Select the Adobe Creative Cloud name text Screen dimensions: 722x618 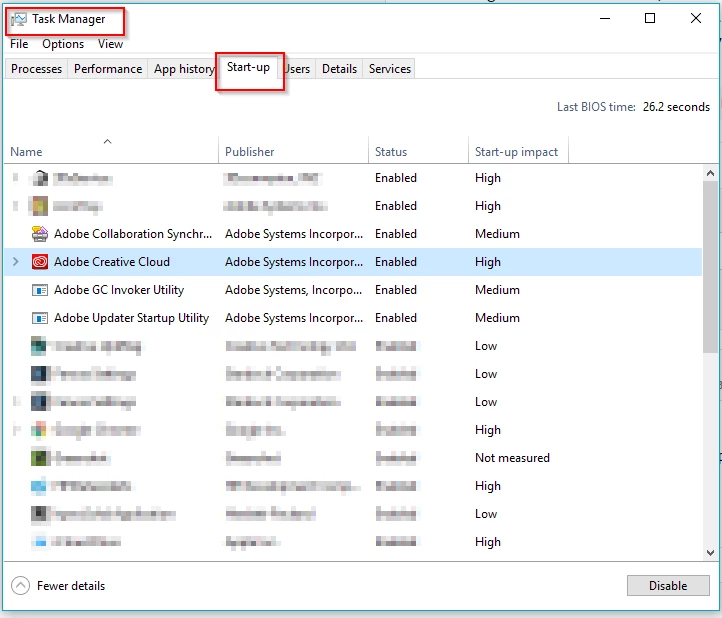(112, 262)
